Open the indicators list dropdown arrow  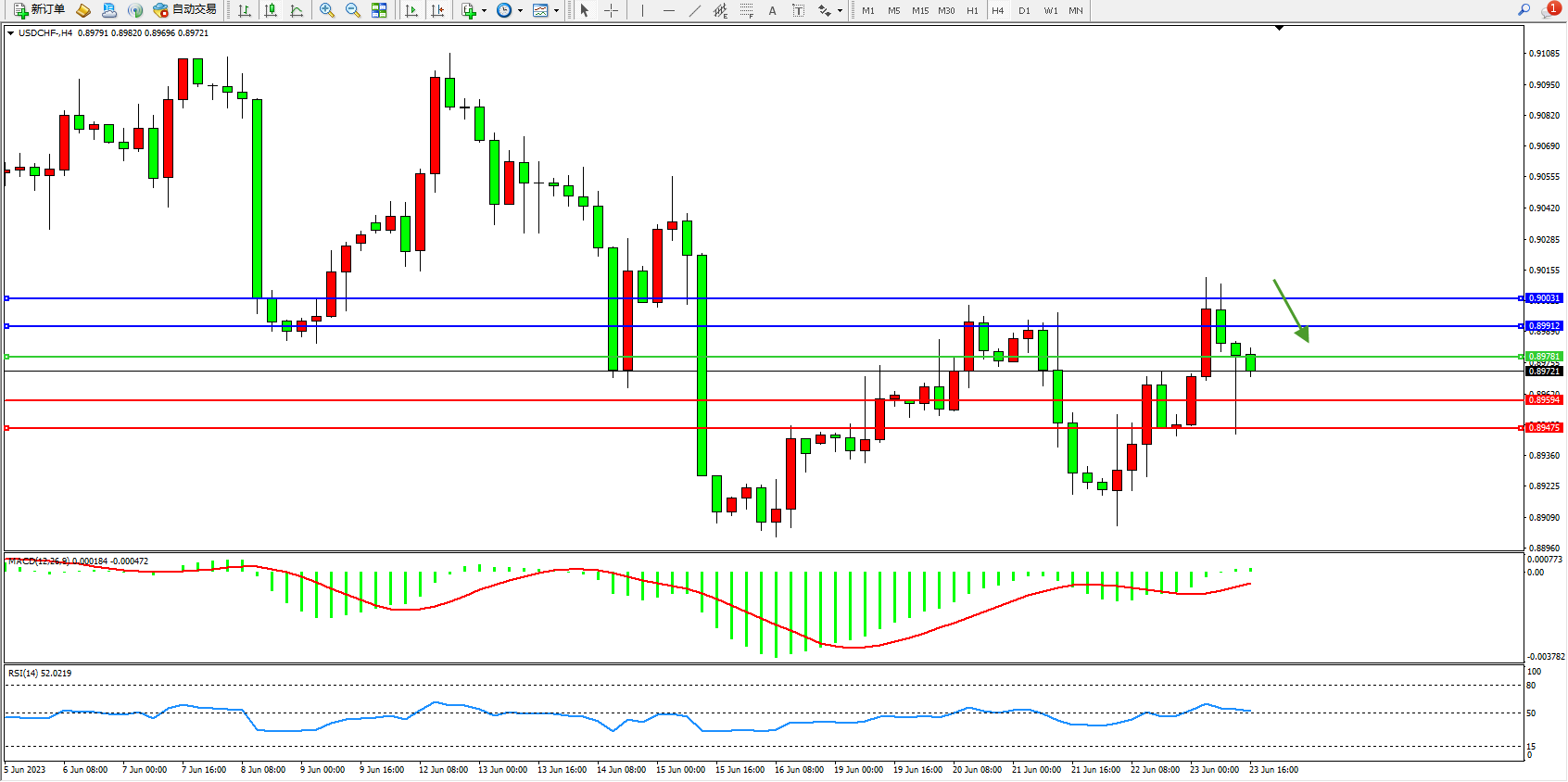tap(484, 11)
